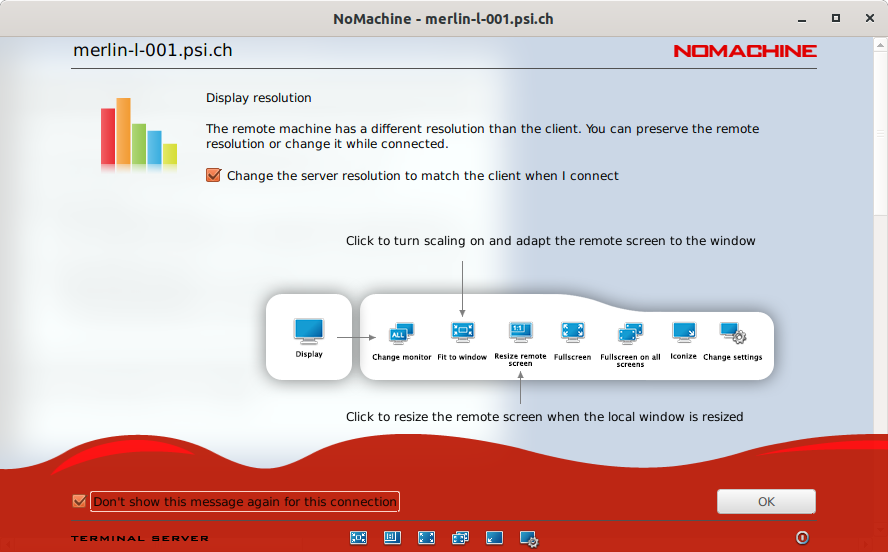This screenshot has width=888, height=552.
Task: Click the colorful bar chart resolution icon
Action: [138, 132]
